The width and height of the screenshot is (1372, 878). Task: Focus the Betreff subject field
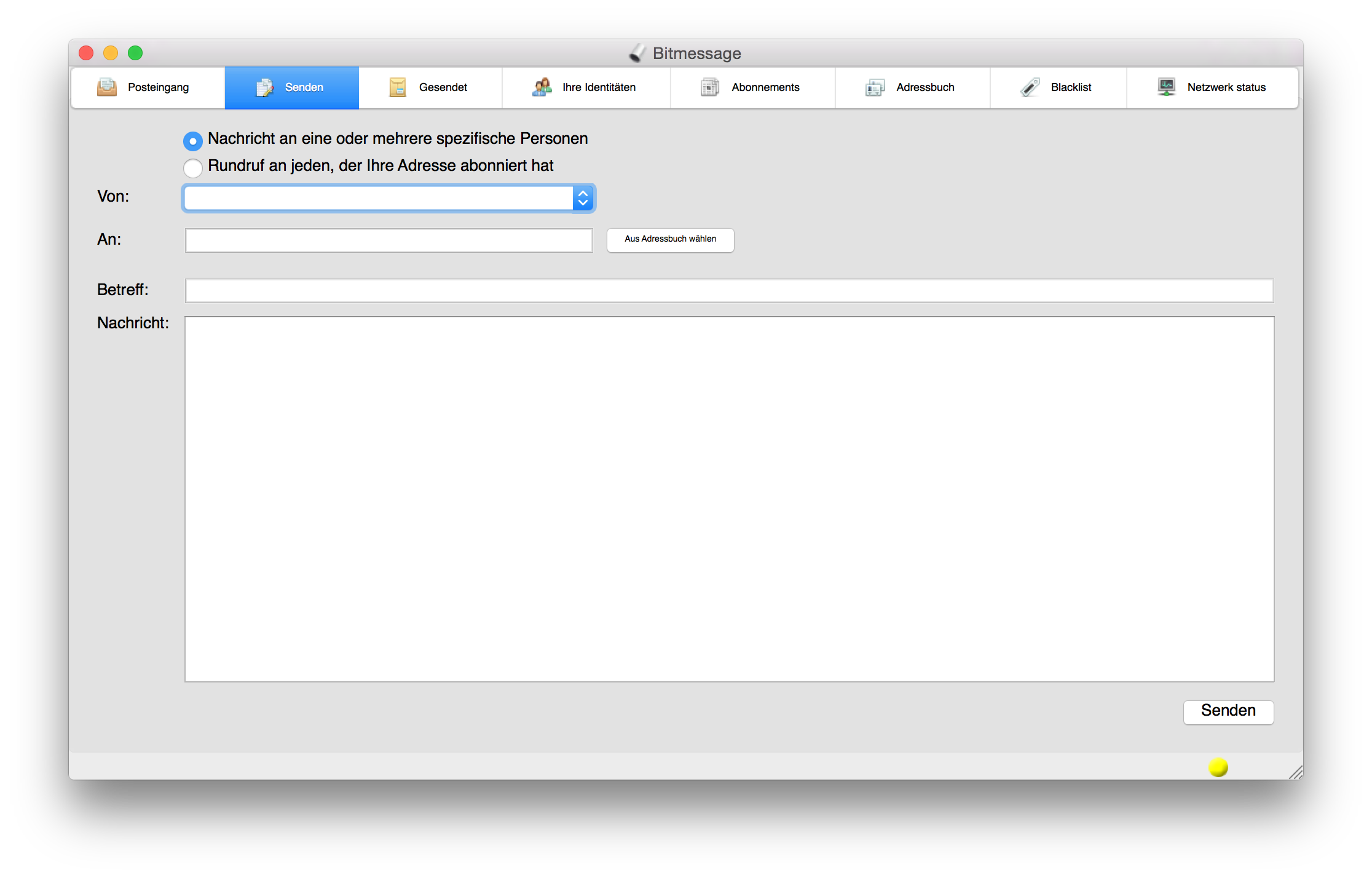click(x=729, y=290)
